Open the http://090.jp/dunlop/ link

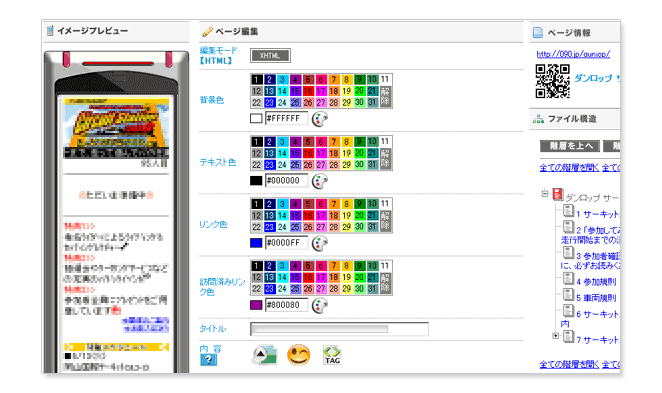point(573,54)
